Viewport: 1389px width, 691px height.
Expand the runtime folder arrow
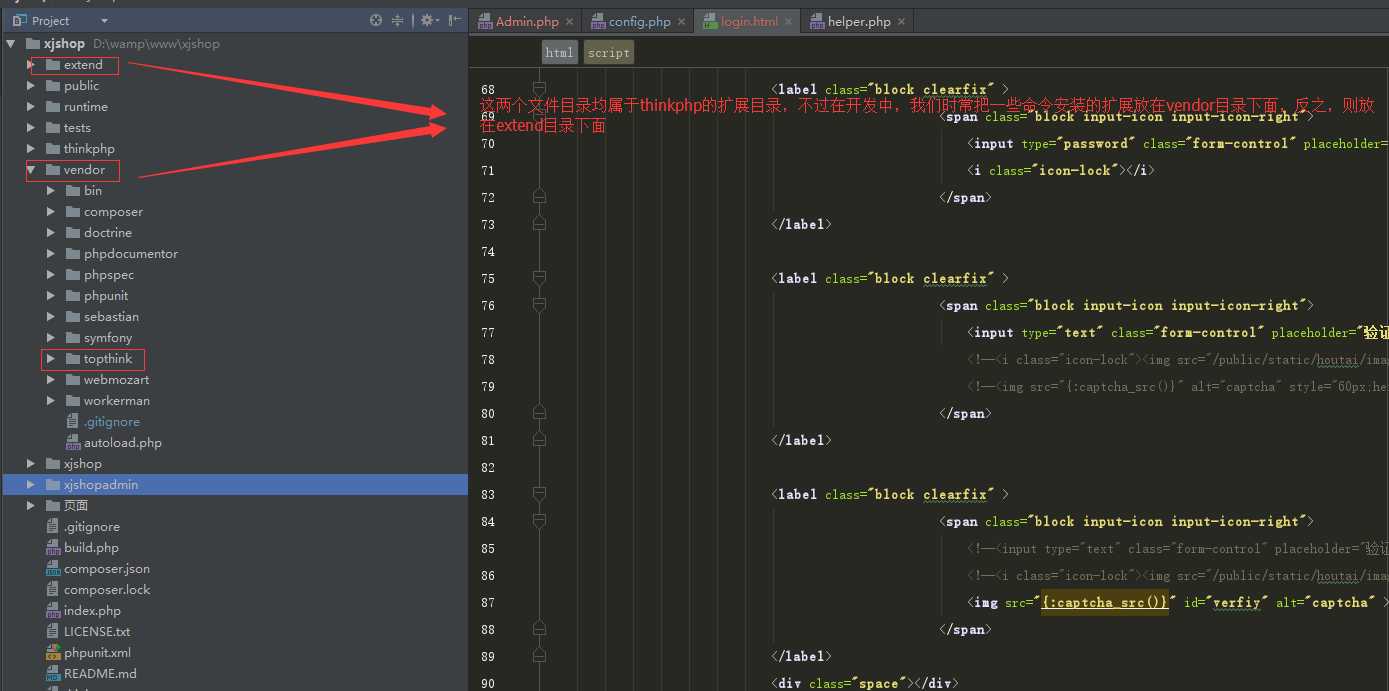point(31,107)
